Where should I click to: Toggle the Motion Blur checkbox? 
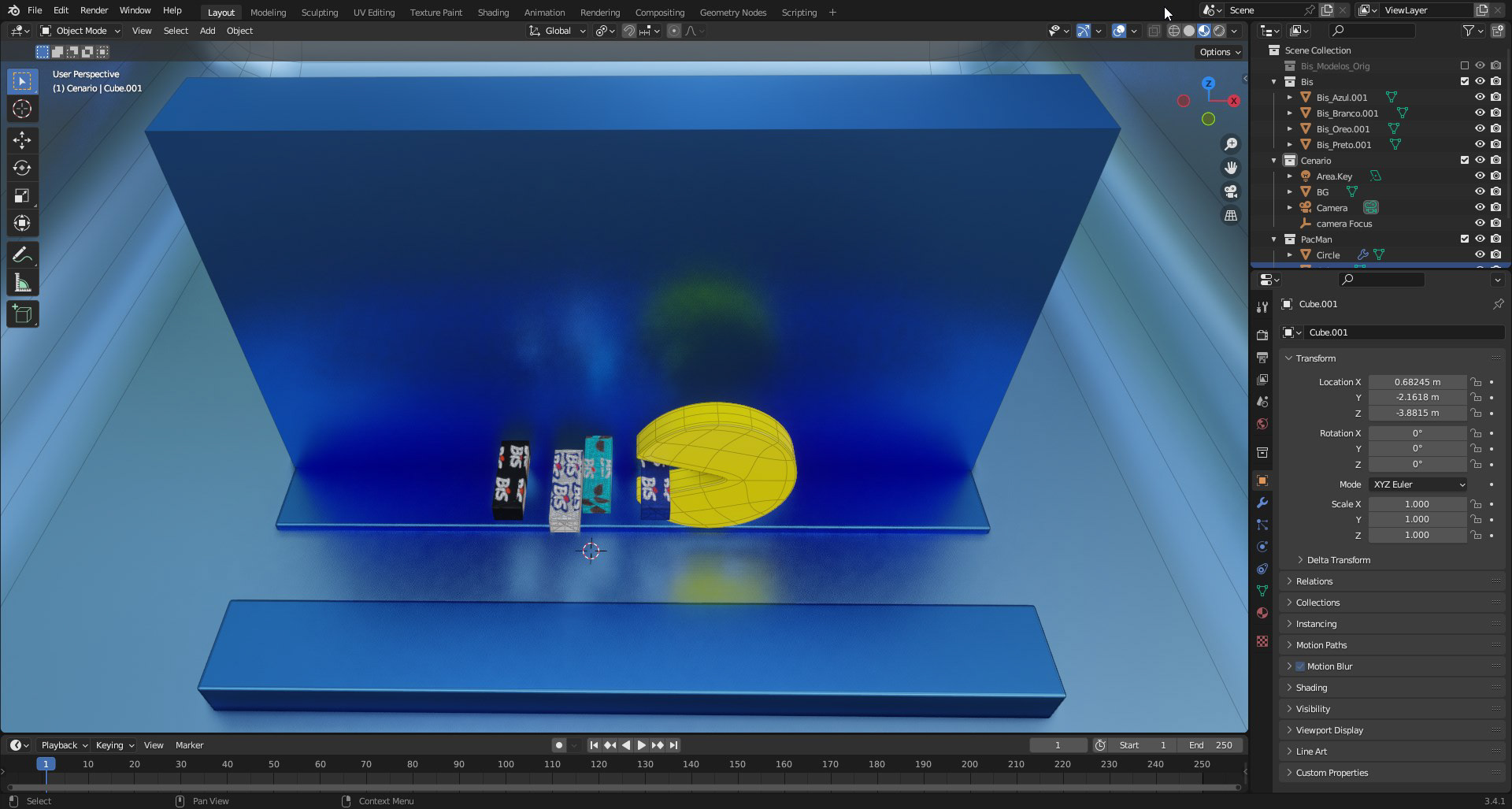(1300, 666)
